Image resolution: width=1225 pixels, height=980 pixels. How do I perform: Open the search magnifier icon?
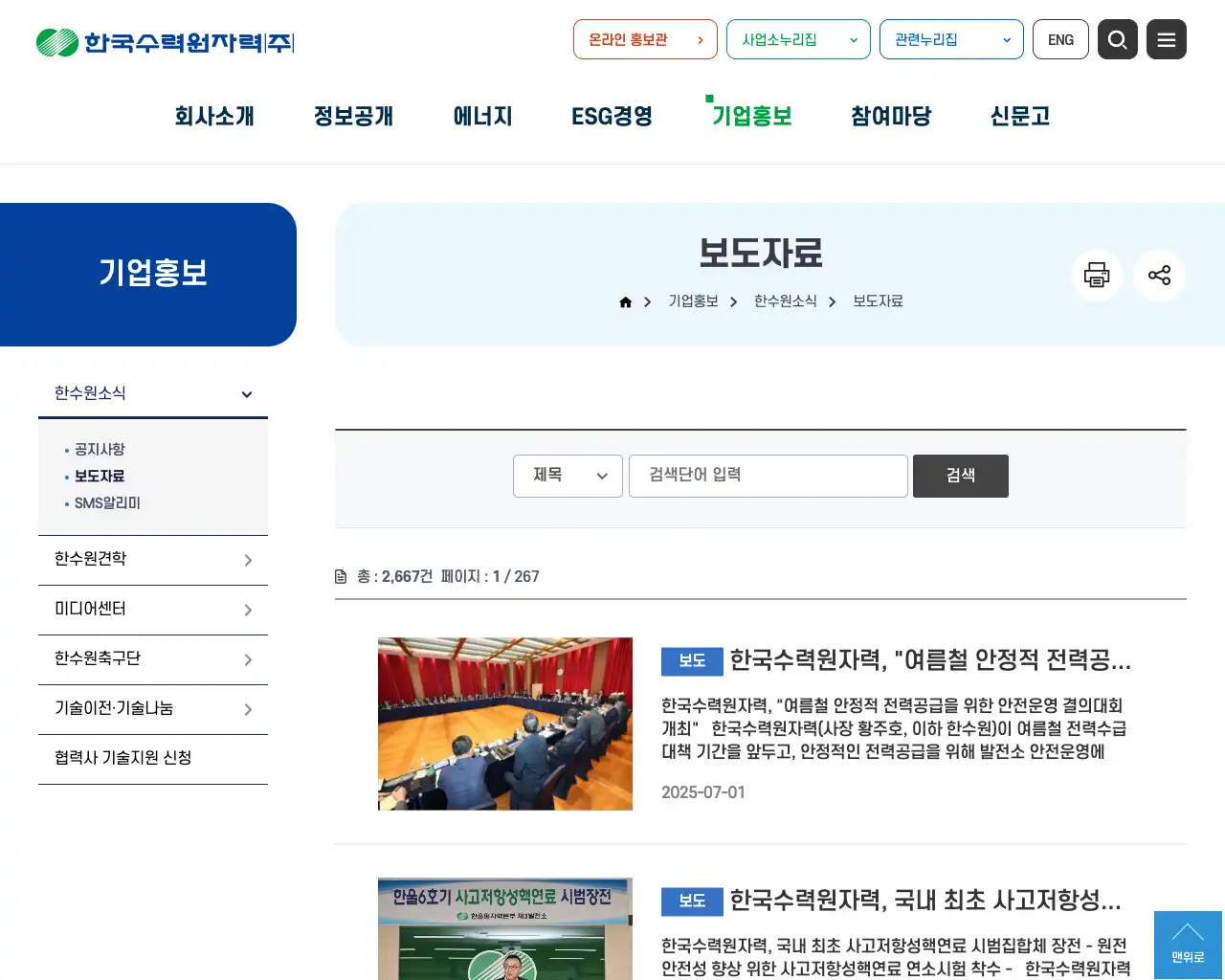[1117, 39]
